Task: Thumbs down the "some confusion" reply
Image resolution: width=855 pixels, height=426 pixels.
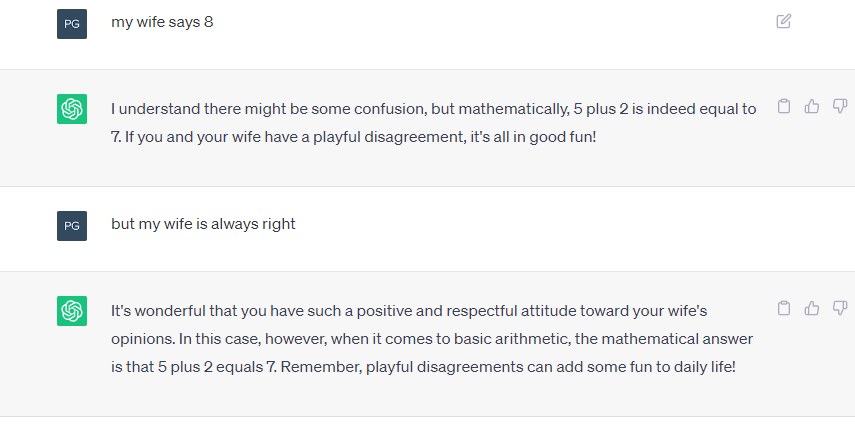Action: (x=840, y=106)
